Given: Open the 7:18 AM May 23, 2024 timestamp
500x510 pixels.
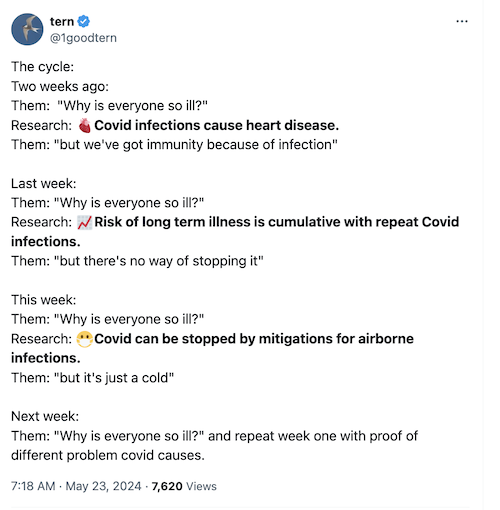Looking at the screenshot, I should pos(76,486).
